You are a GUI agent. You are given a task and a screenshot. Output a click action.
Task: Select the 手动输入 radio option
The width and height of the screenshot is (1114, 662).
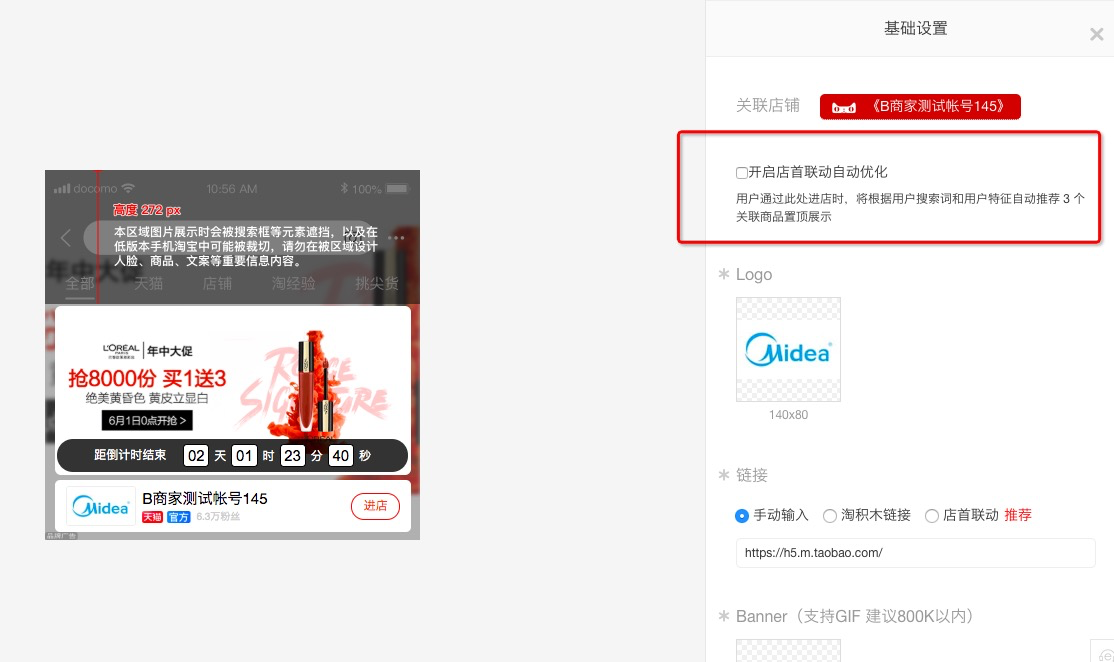point(742,516)
